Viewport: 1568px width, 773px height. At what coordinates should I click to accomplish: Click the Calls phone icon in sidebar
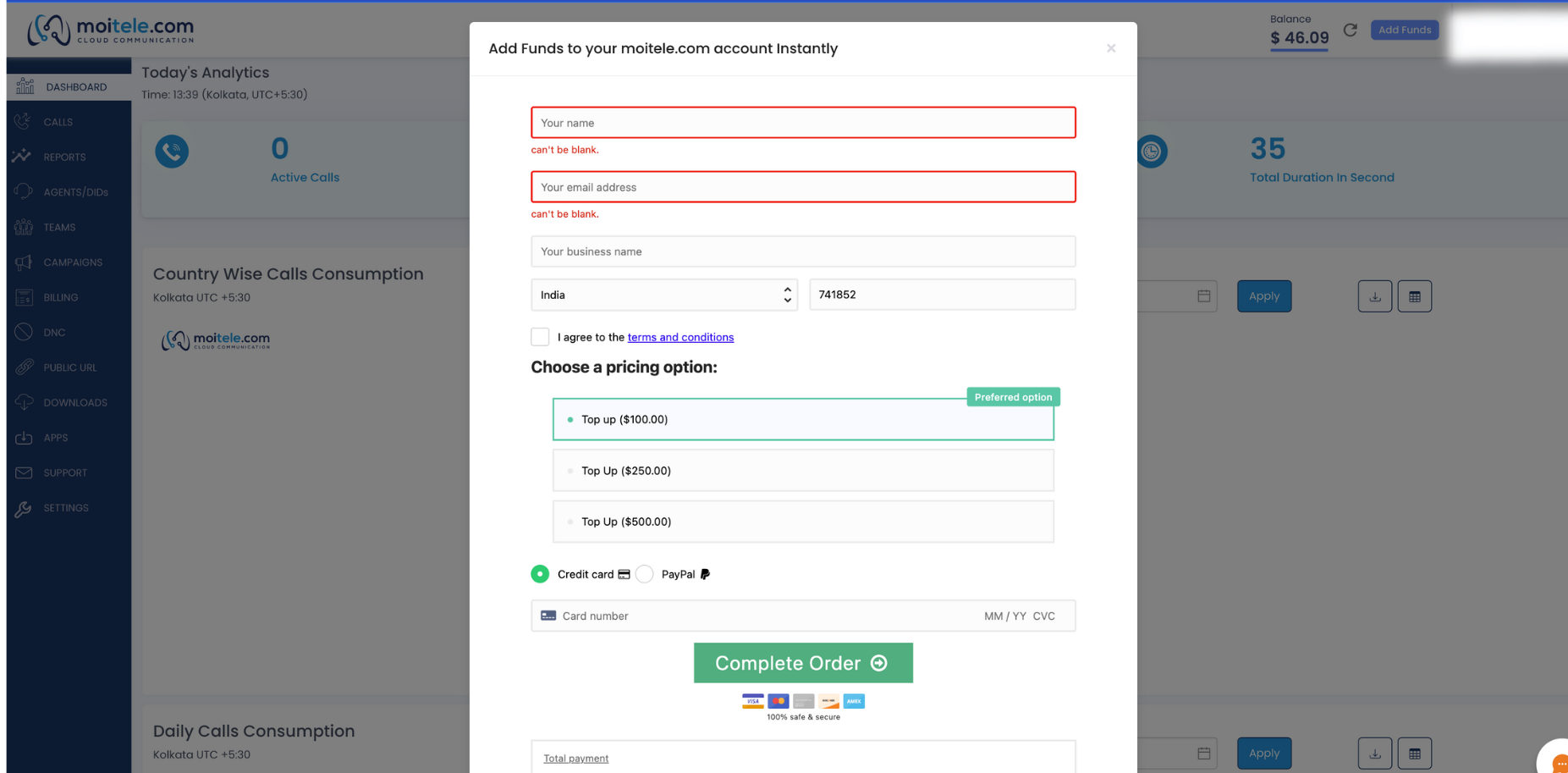click(23, 122)
